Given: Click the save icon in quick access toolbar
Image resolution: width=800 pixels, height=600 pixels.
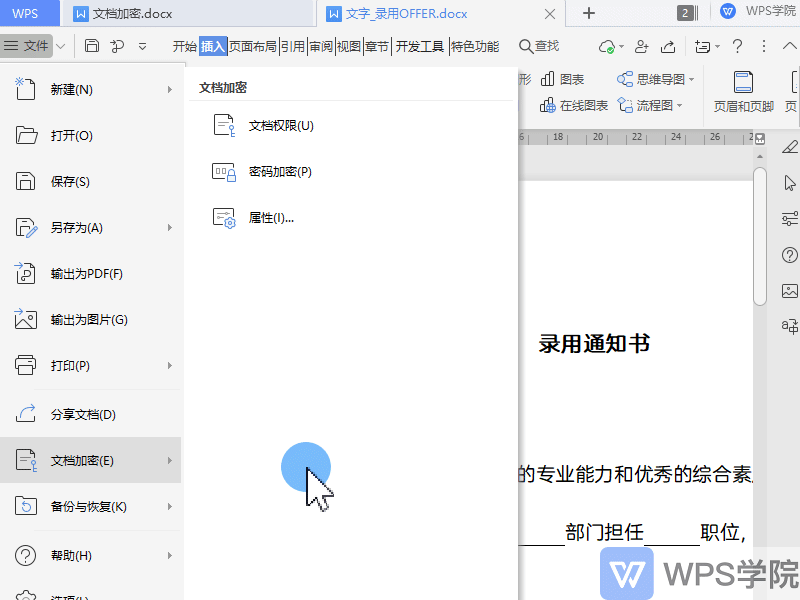Looking at the screenshot, I should pyautogui.click(x=92, y=46).
